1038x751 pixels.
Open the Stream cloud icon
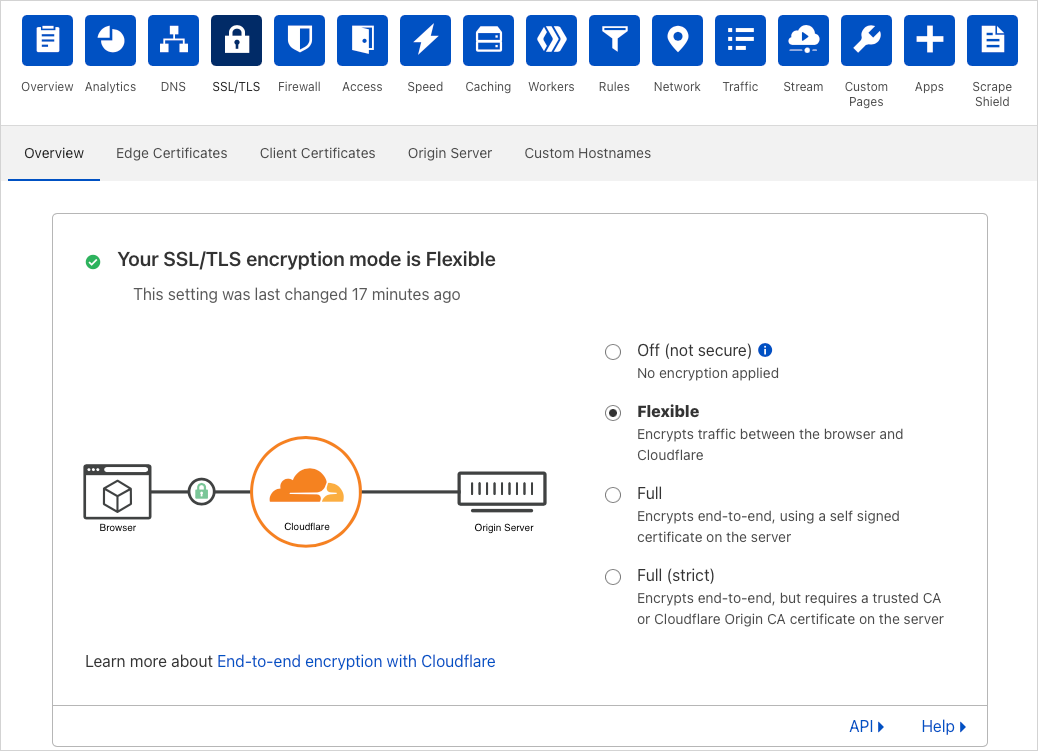click(x=803, y=40)
